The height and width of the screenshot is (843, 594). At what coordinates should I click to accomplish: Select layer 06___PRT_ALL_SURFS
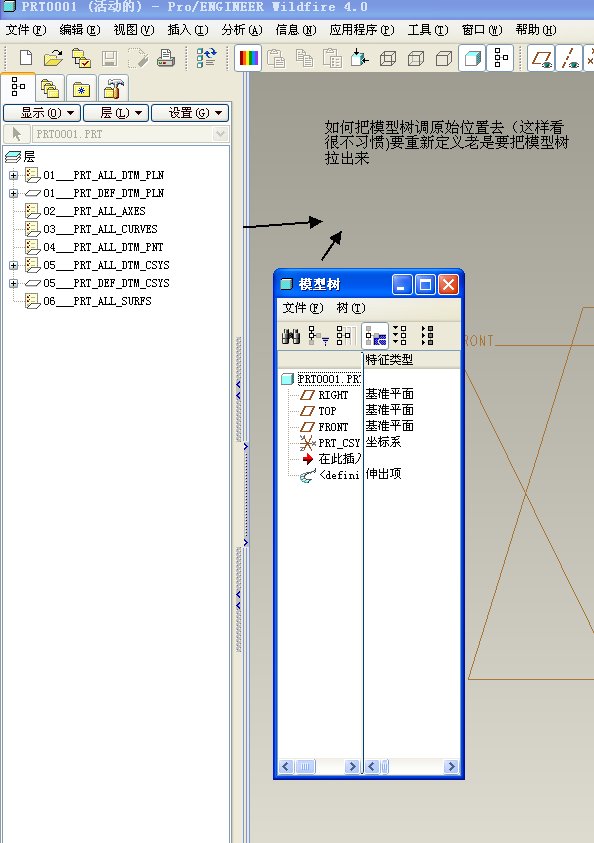pos(97,301)
